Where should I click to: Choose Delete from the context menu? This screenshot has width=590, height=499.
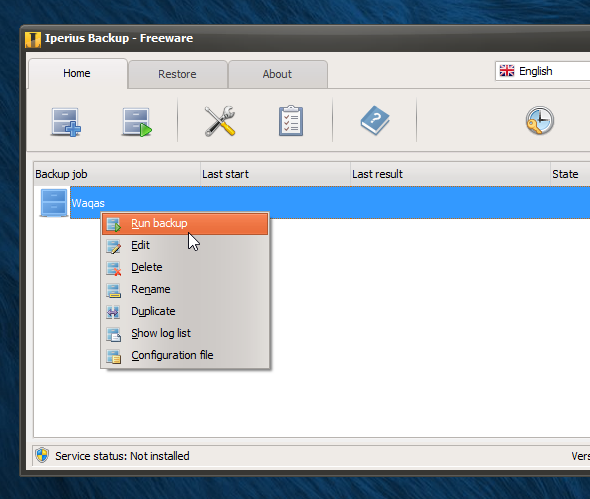coord(185,267)
